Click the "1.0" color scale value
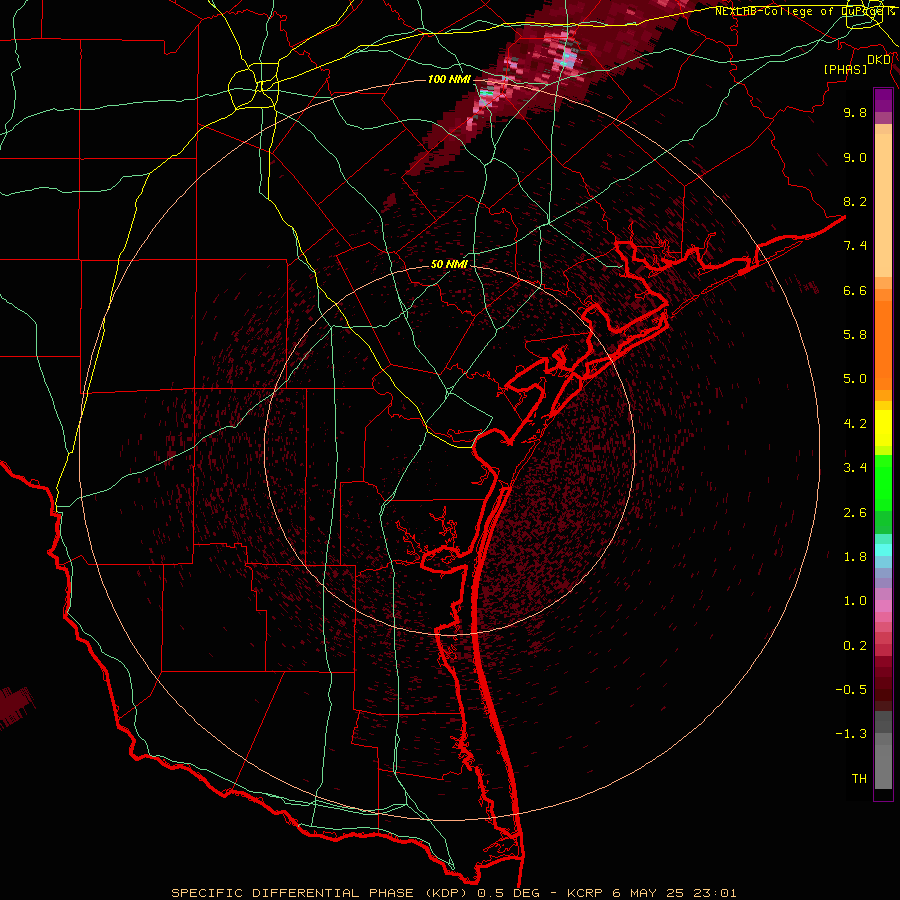The width and height of the screenshot is (900, 900). click(855, 601)
